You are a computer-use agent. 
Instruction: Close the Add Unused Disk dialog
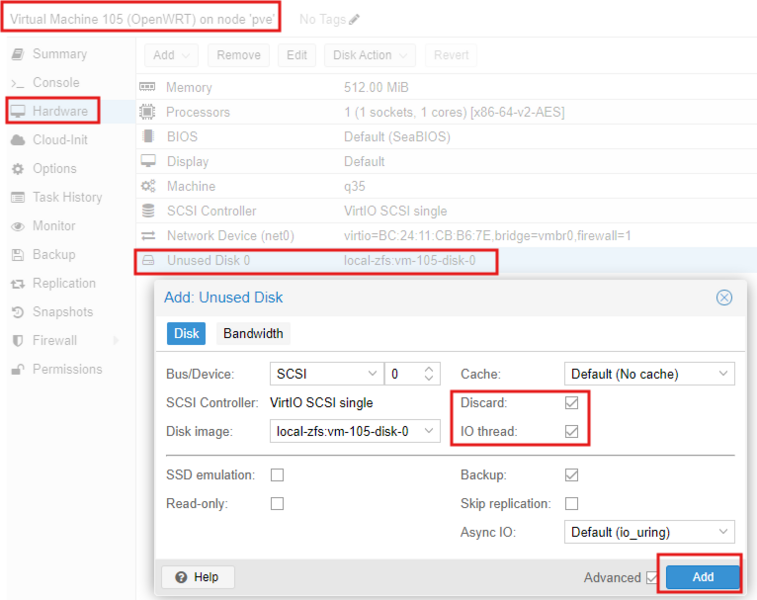point(724,297)
